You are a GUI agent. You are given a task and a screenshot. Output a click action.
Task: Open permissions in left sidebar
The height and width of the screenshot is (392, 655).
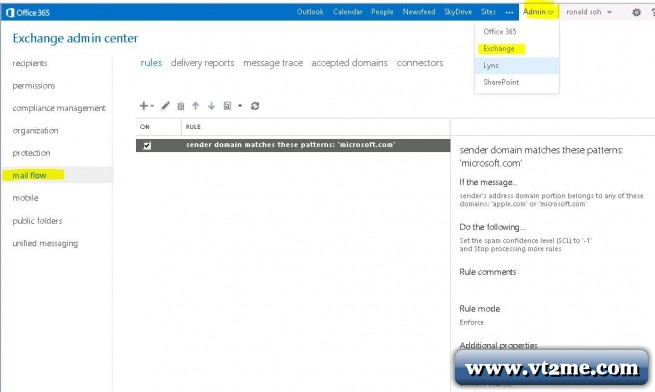[x=34, y=86]
